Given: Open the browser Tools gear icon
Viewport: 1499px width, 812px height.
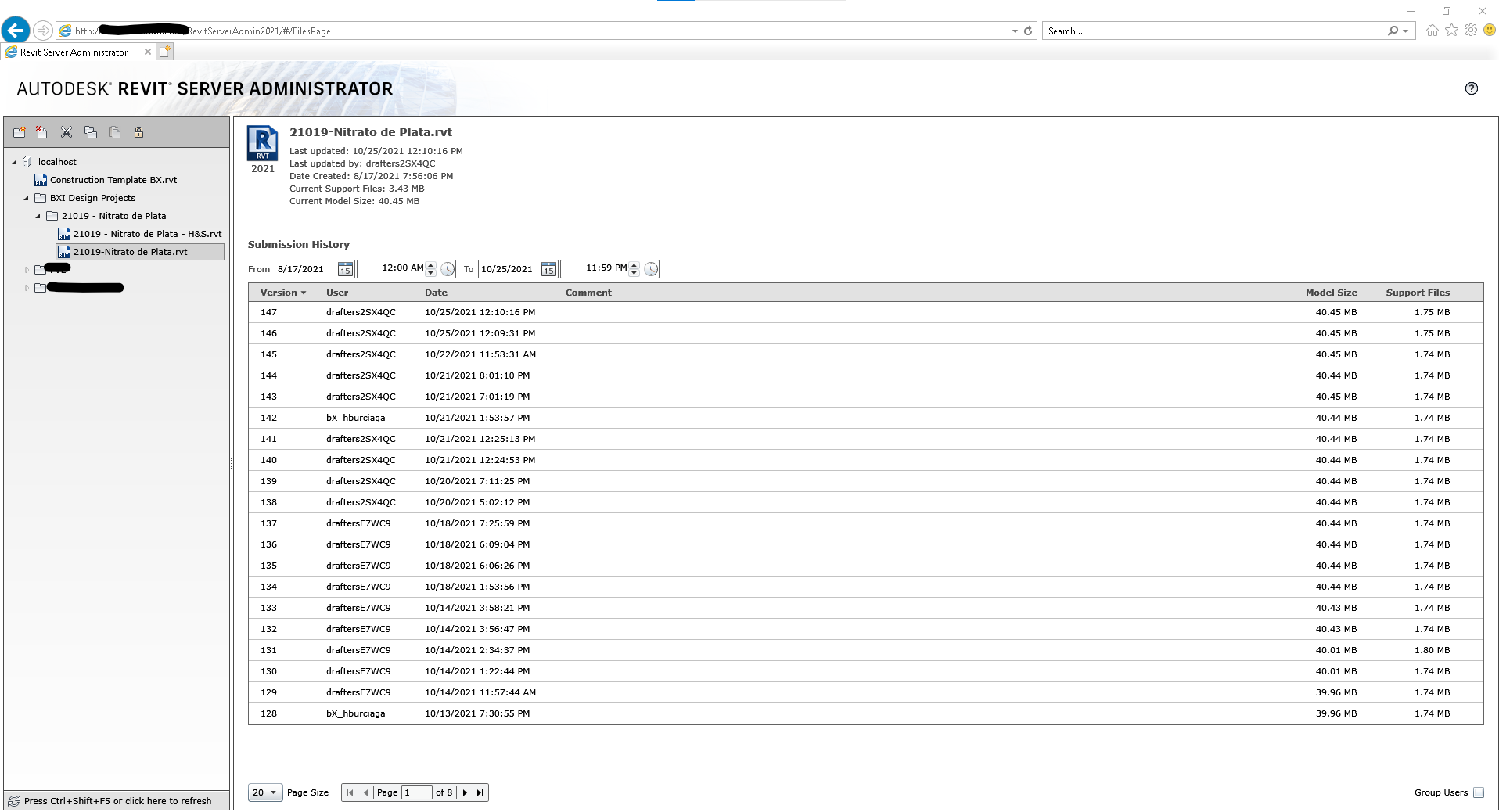Looking at the screenshot, I should coord(1471,31).
